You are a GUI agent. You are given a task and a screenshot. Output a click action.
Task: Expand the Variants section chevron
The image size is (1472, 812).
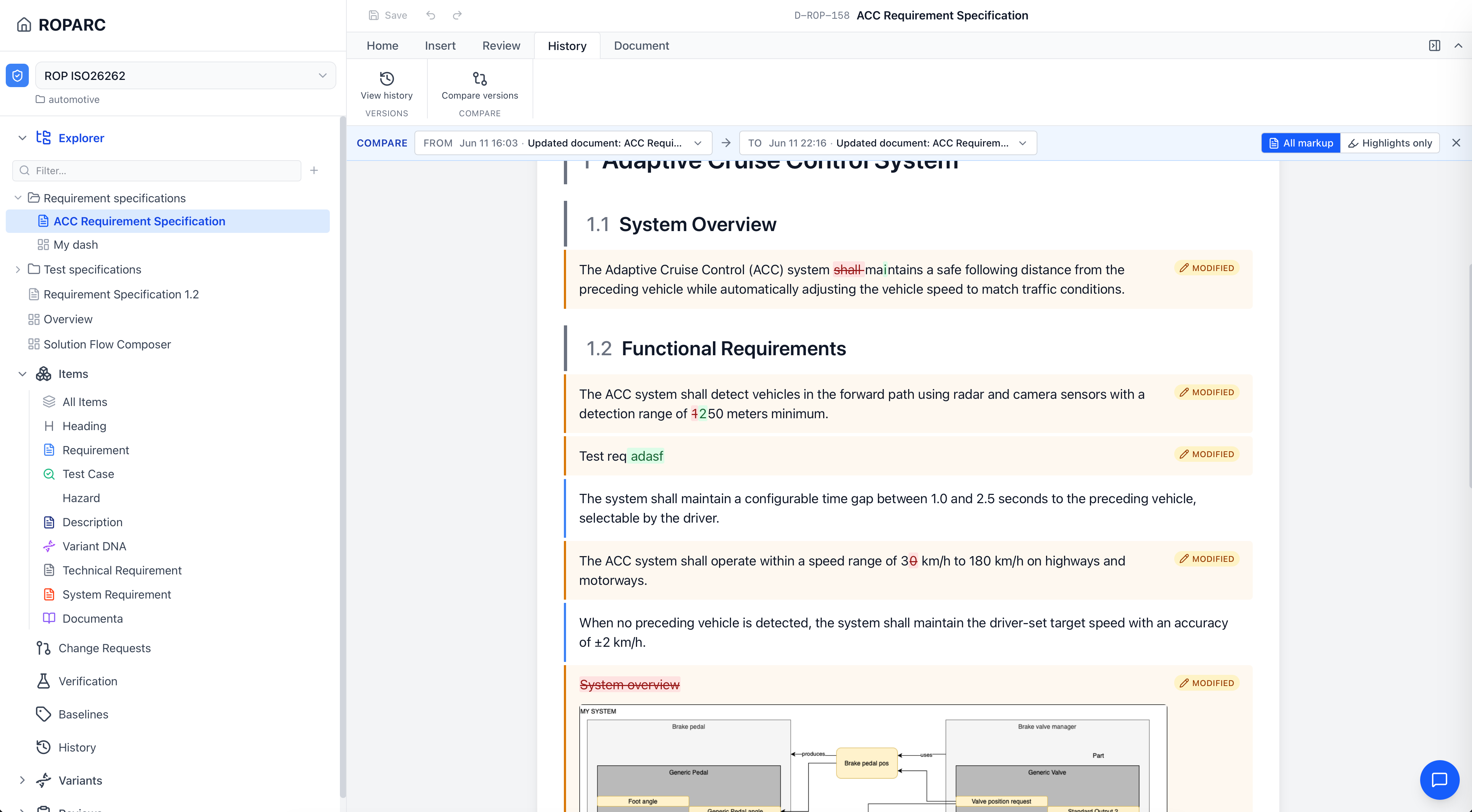[22, 781]
